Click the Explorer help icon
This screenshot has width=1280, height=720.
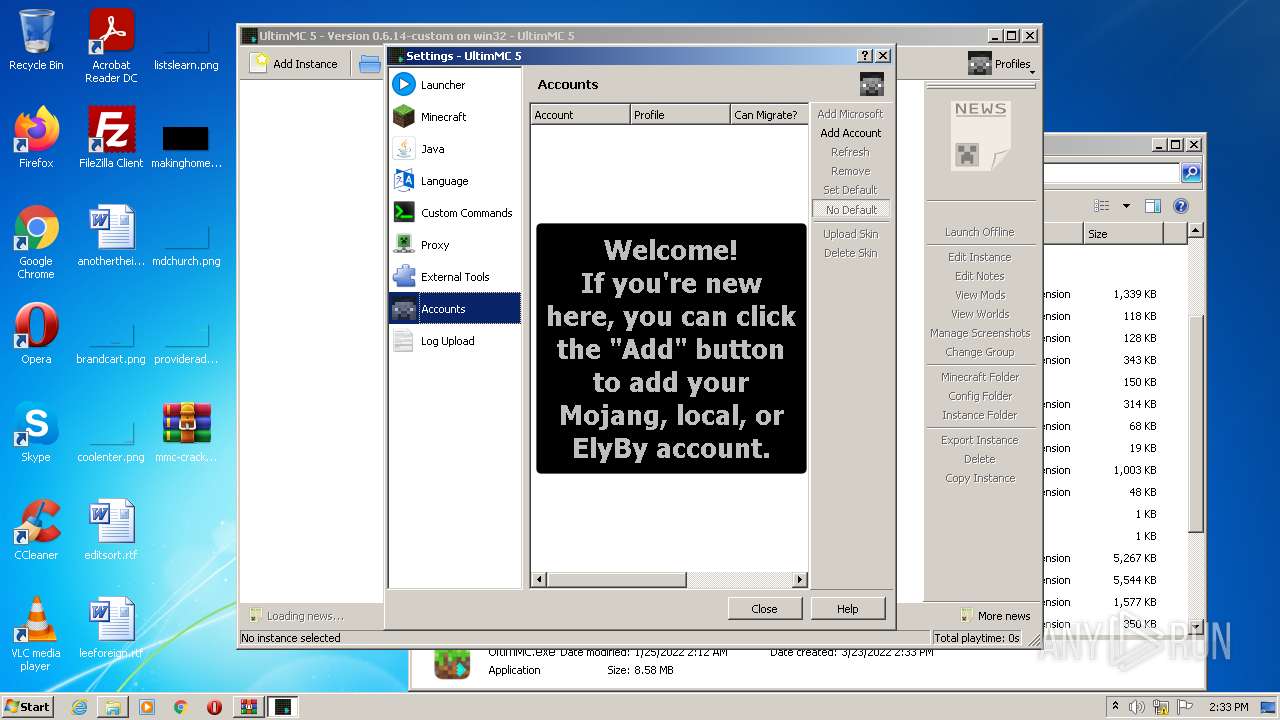tap(1180, 206)
